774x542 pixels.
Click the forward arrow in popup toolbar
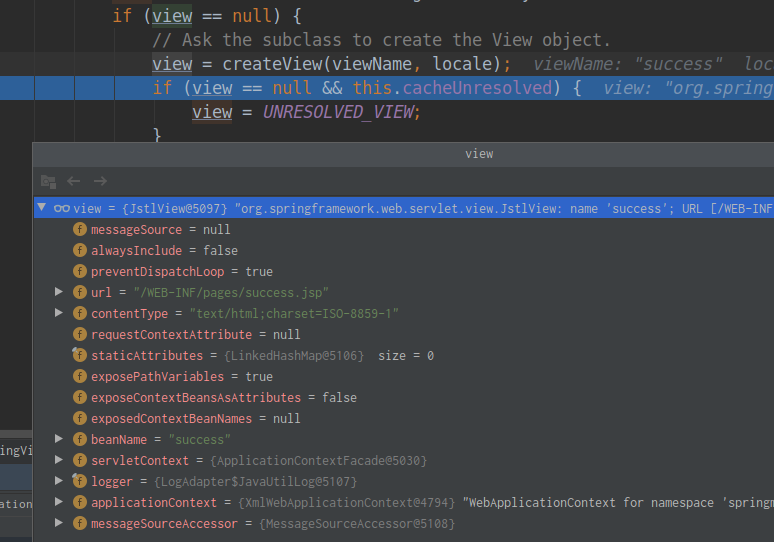tap(100, 181)
